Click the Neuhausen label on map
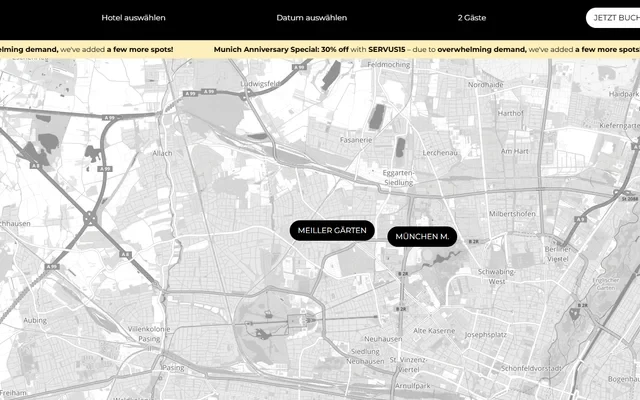 (x=383, y=339)
